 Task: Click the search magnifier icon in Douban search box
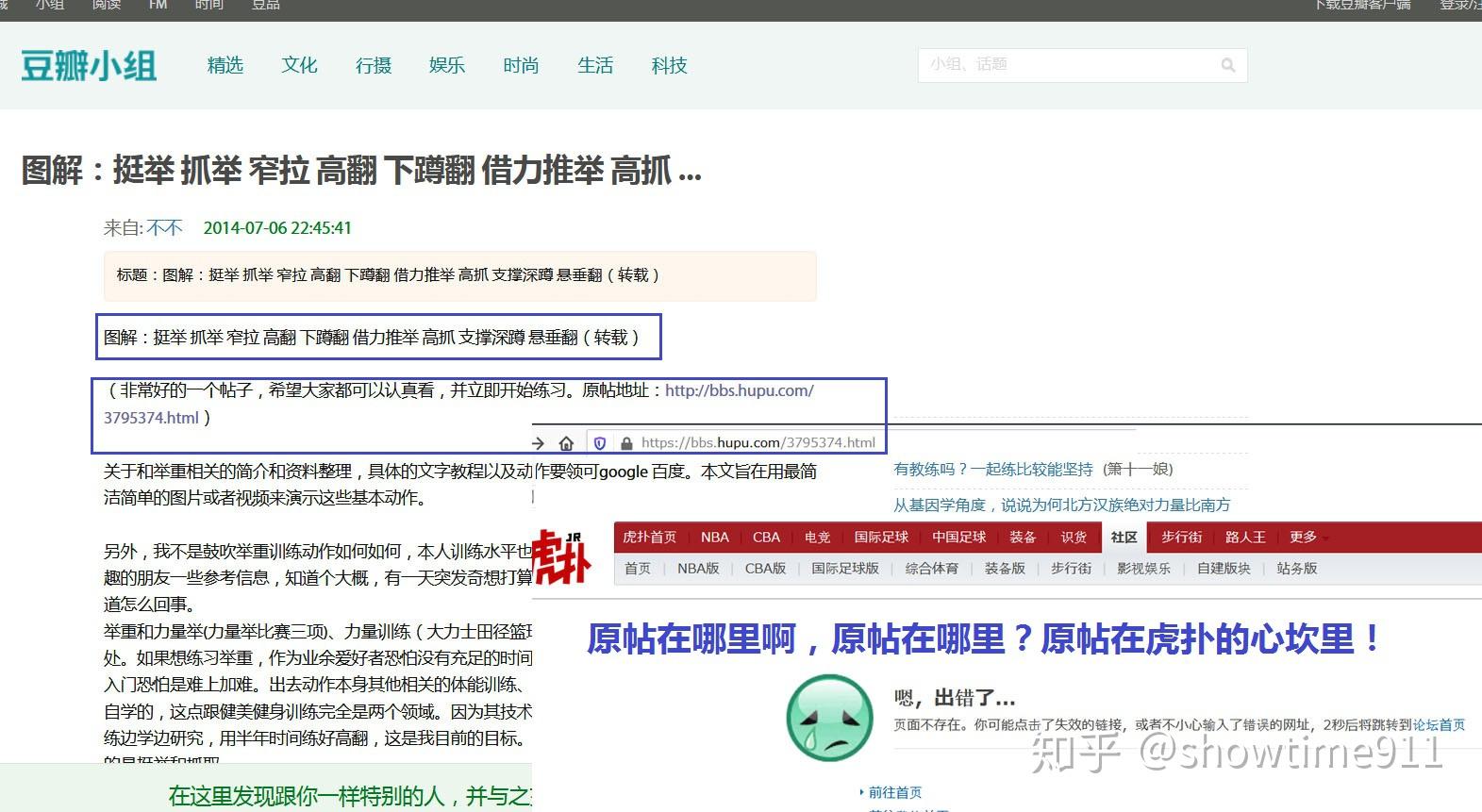[x=1227, y=65]
